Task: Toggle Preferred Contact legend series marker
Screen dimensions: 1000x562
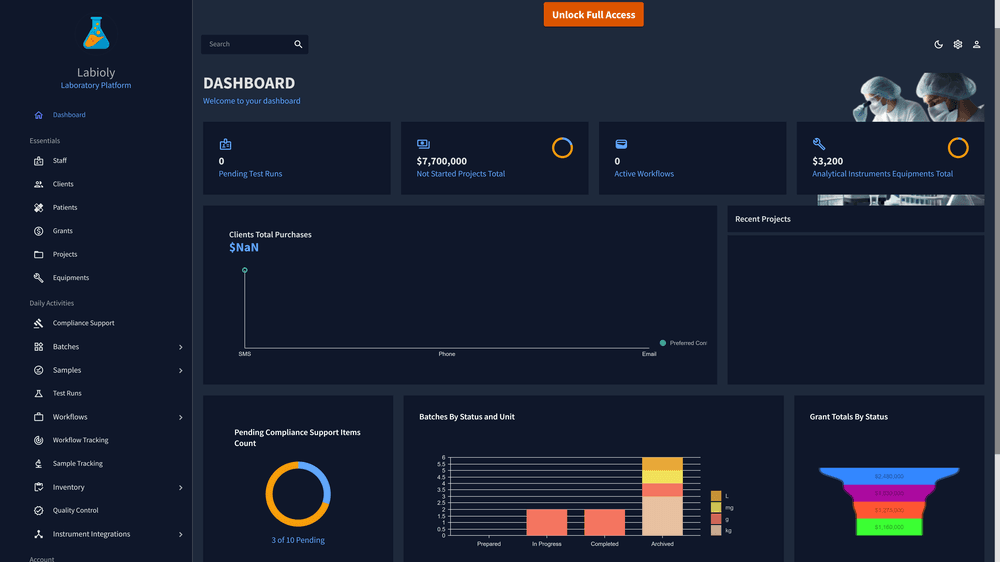Action: 663,343
